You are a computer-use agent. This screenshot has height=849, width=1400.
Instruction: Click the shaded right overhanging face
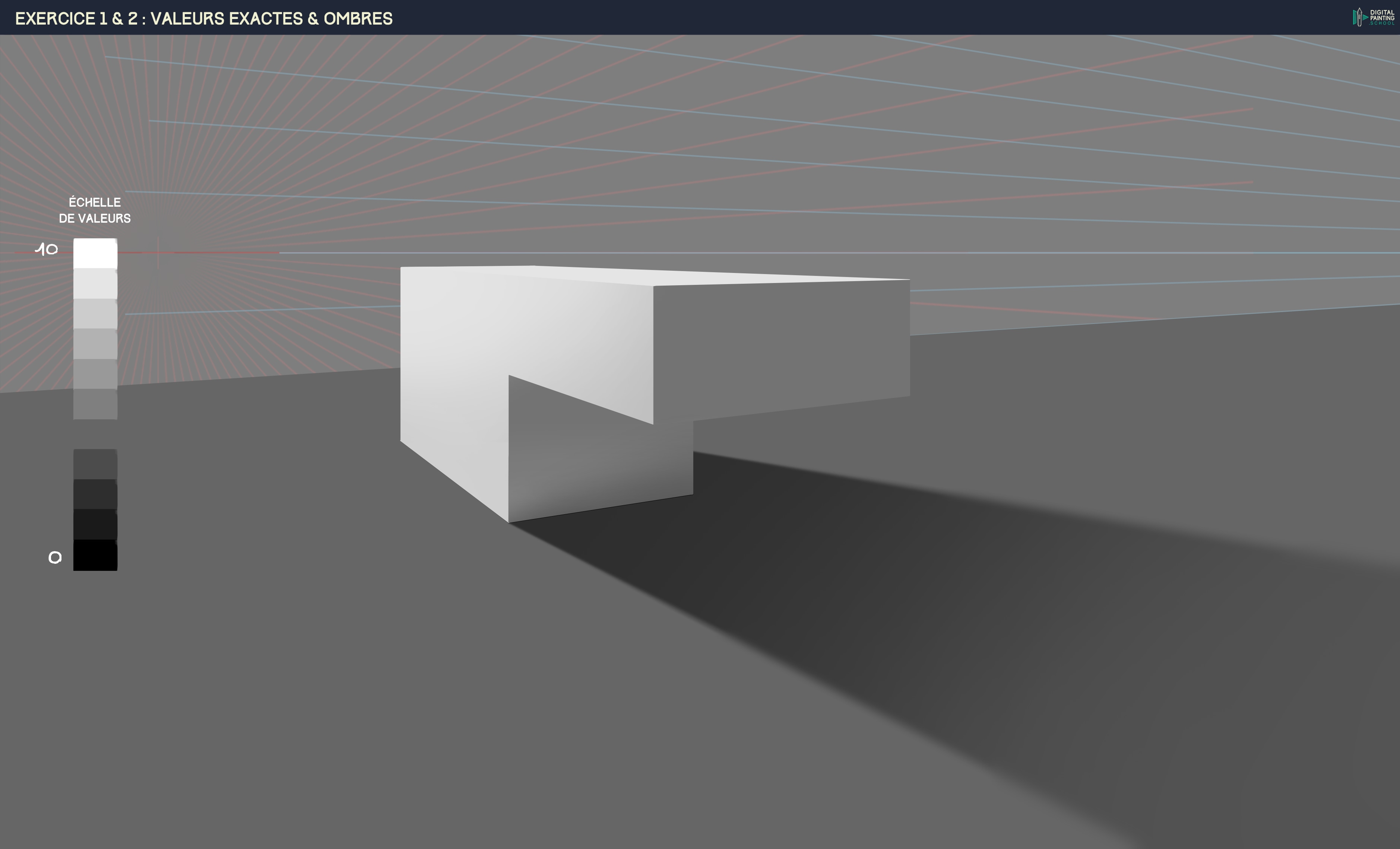coord(784,346)
